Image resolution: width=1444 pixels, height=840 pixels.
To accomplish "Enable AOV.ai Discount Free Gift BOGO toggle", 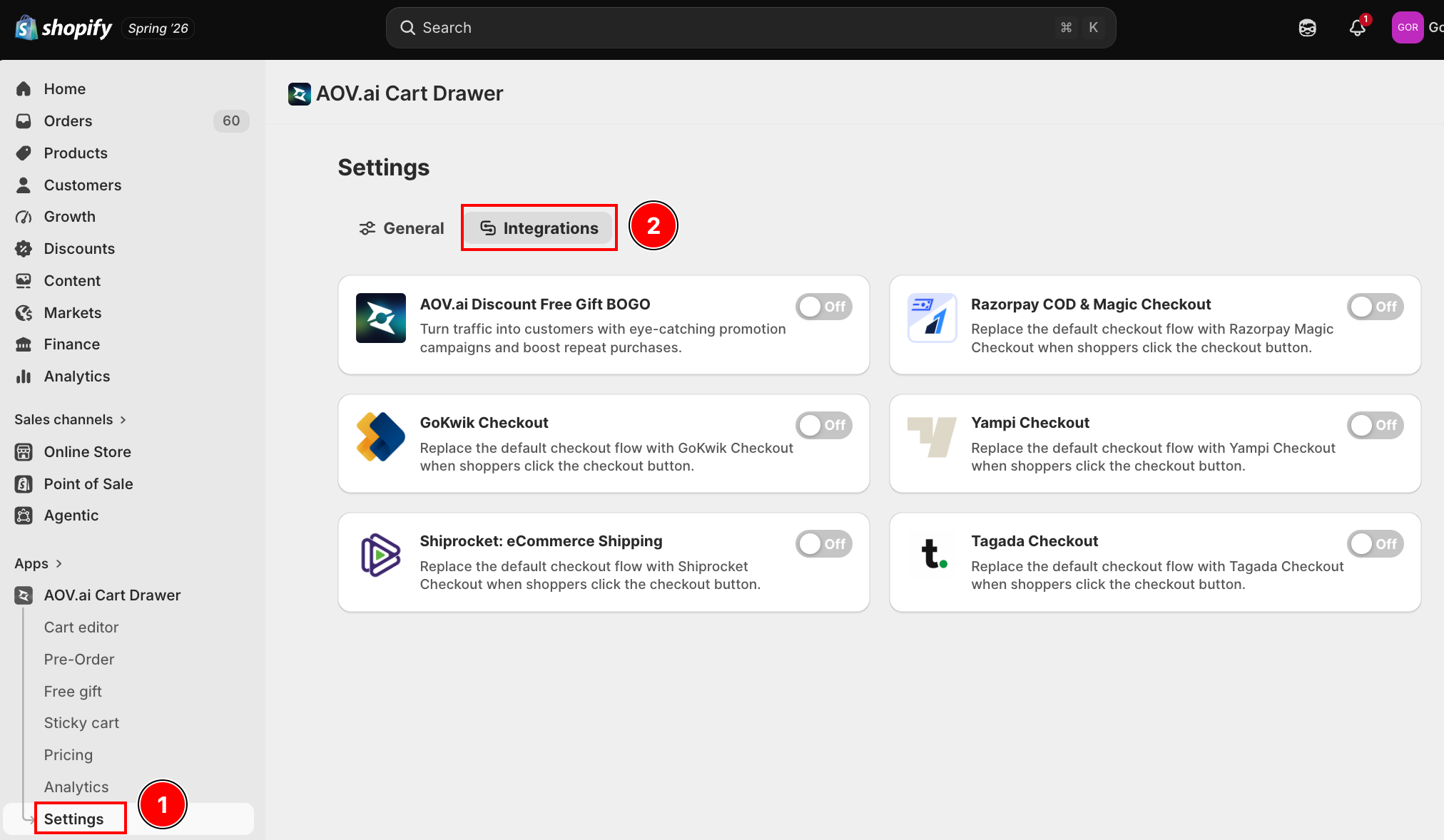I will 824,307.
